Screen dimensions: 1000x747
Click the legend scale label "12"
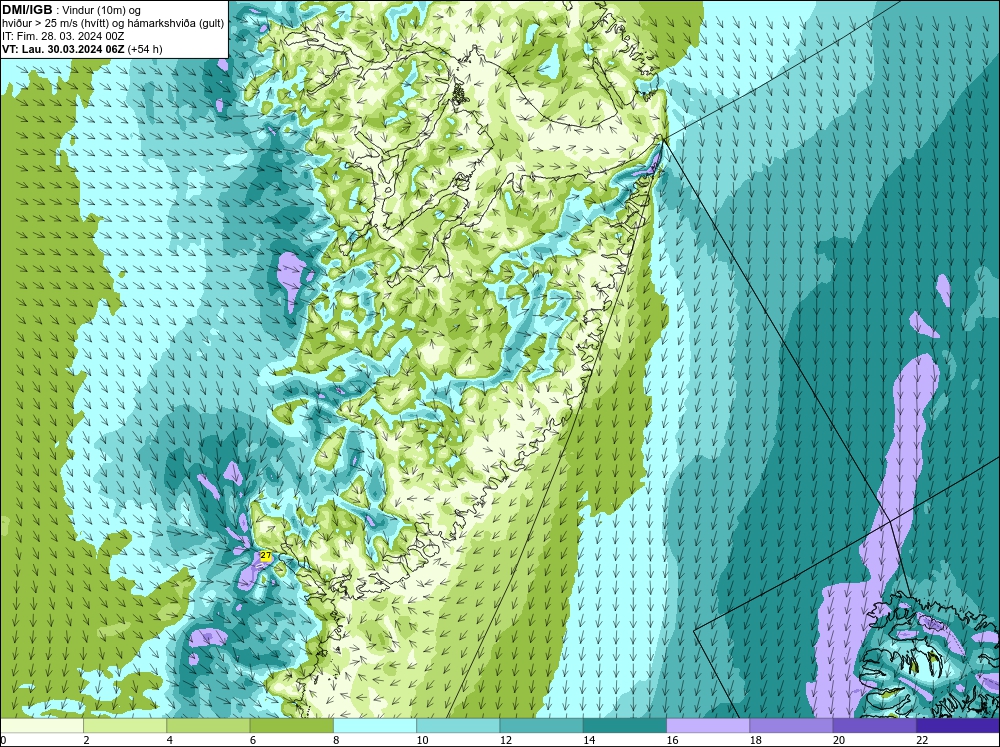tap(506, 740)
